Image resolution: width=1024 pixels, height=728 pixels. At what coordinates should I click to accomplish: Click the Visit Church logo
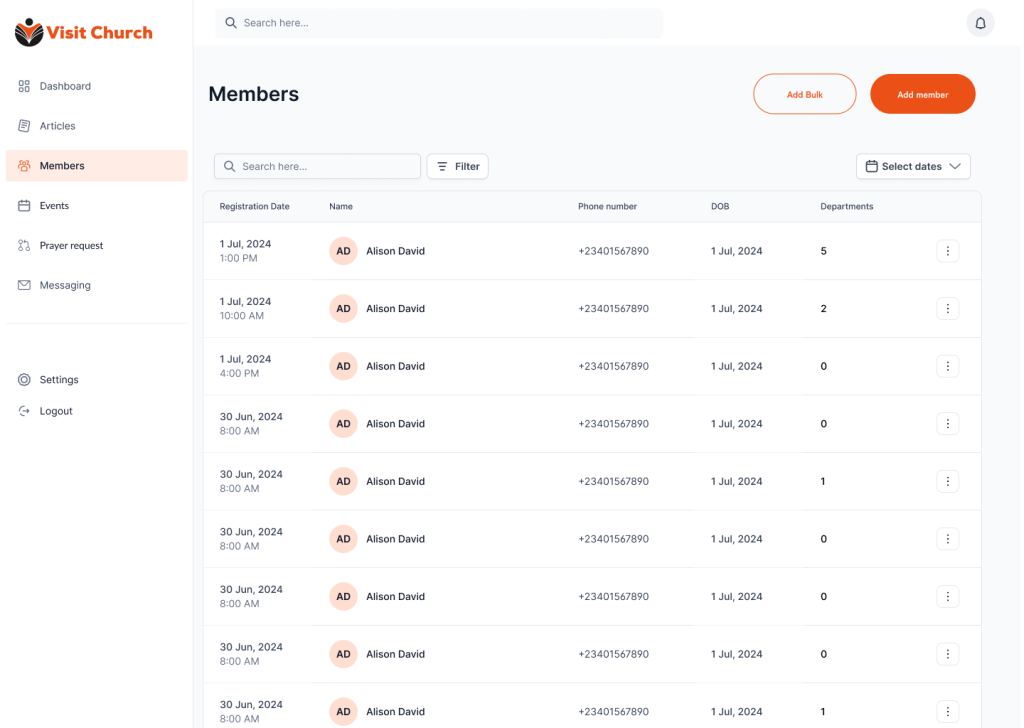(x=84, y=33)
